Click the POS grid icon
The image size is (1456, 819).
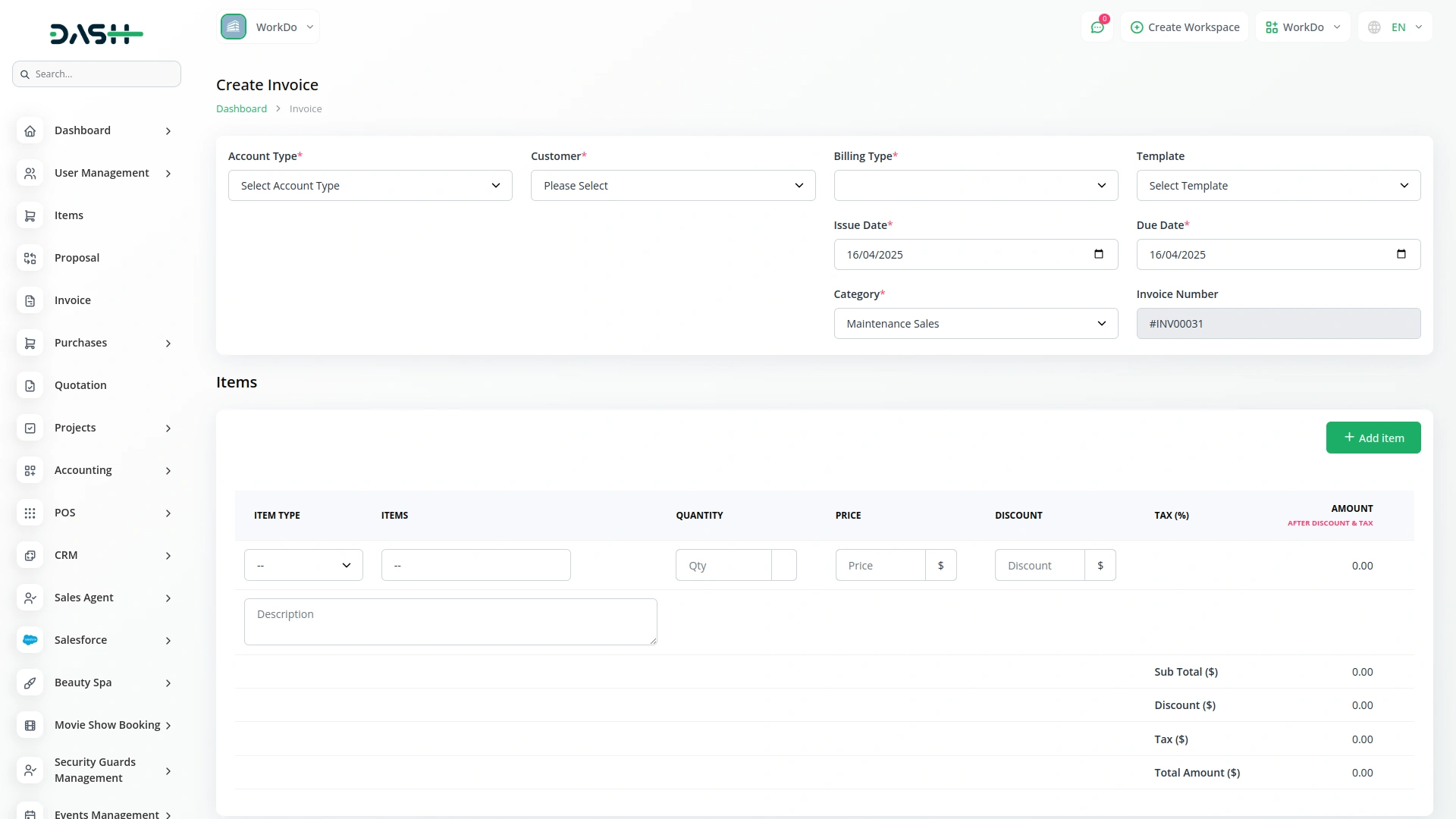(30, 513)
